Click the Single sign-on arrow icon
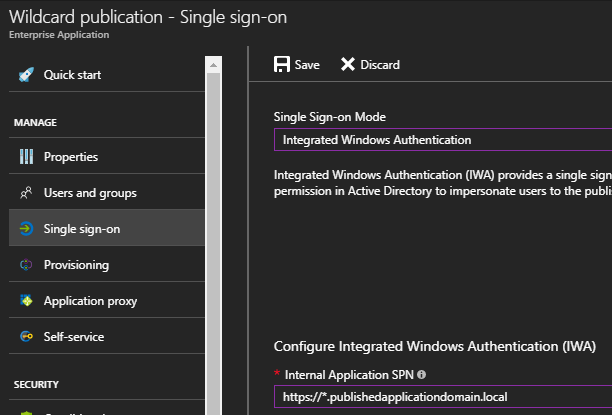The height and width of the screenshot is (415, 612). (26, 229)
